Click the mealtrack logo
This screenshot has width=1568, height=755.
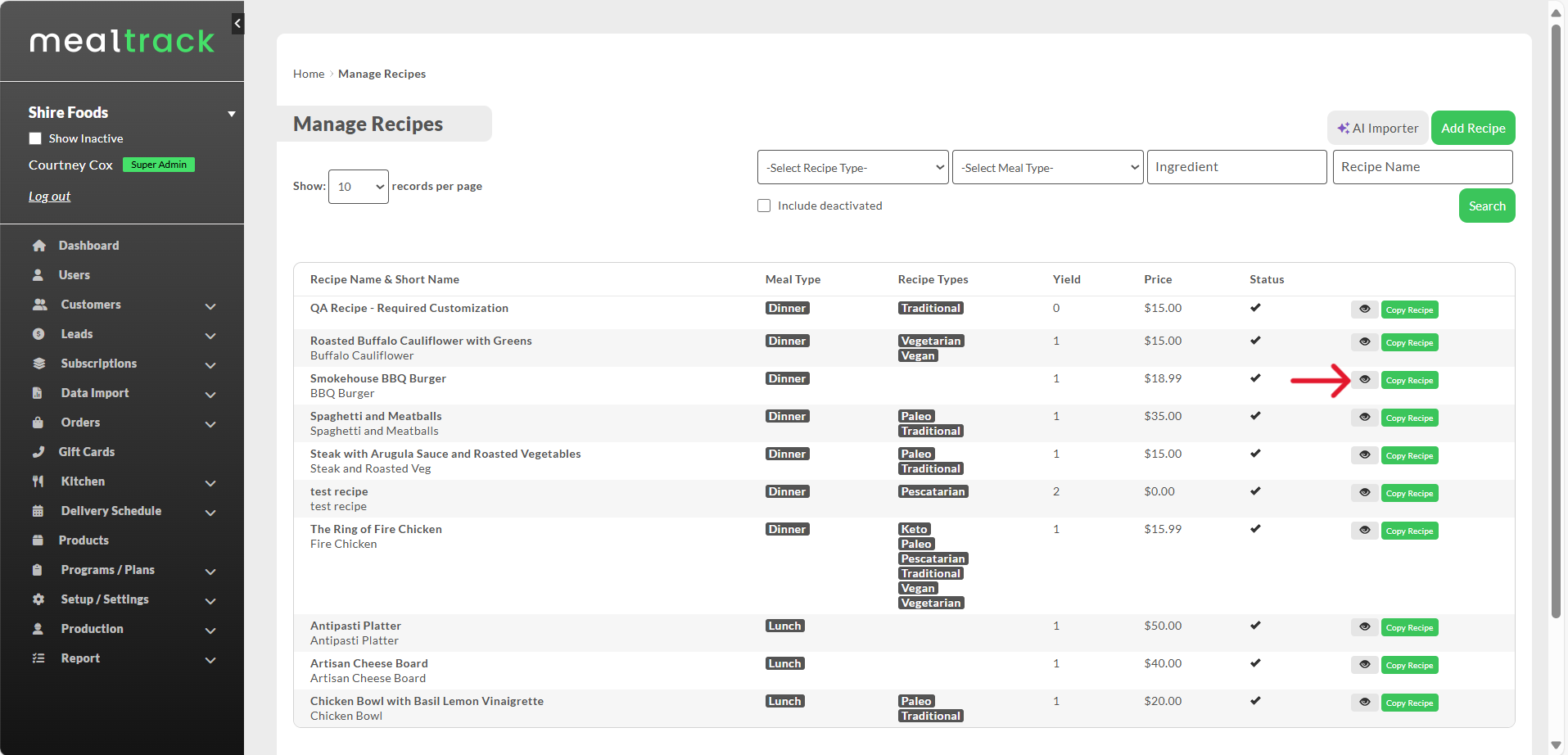pyautogui.click(x=122, y=41)
